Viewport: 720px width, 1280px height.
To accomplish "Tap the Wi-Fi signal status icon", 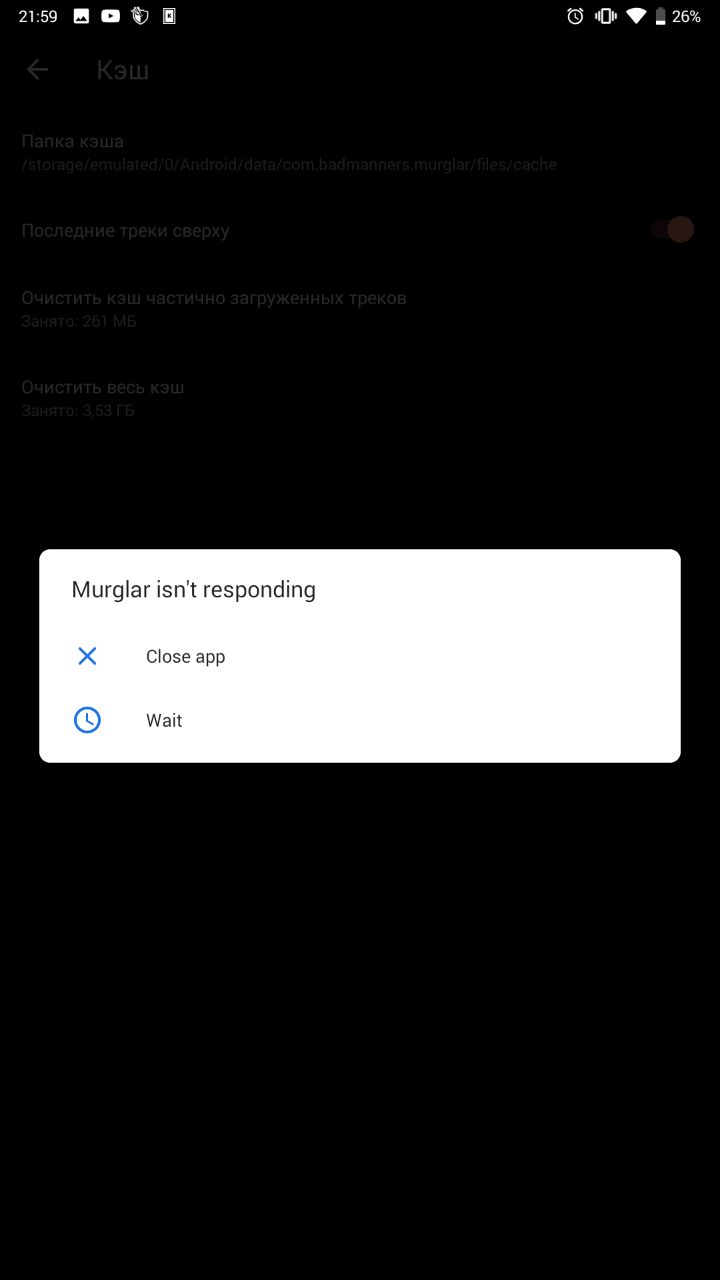I will click(636, 16).
